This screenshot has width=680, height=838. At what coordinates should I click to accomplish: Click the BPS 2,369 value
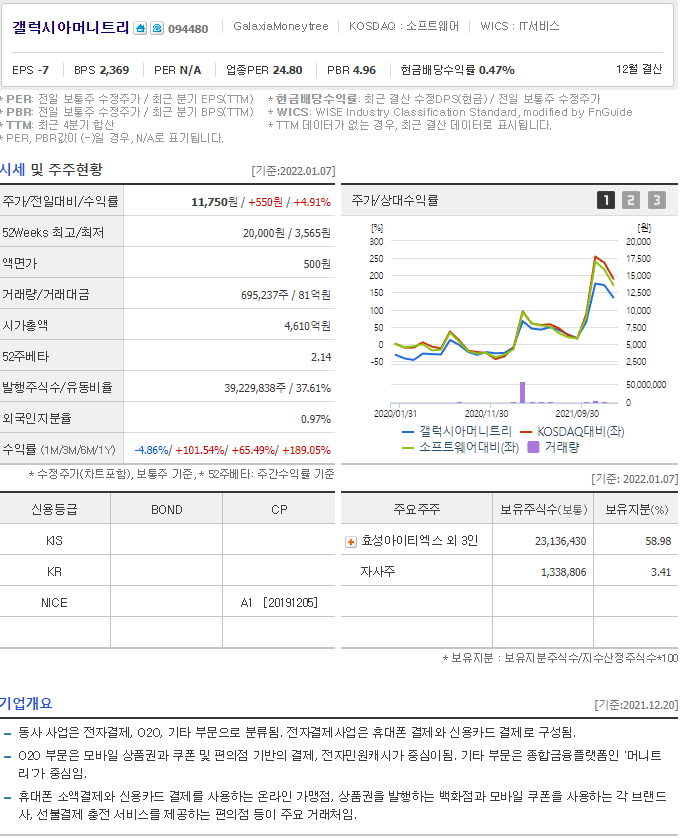tap(102, 70)
